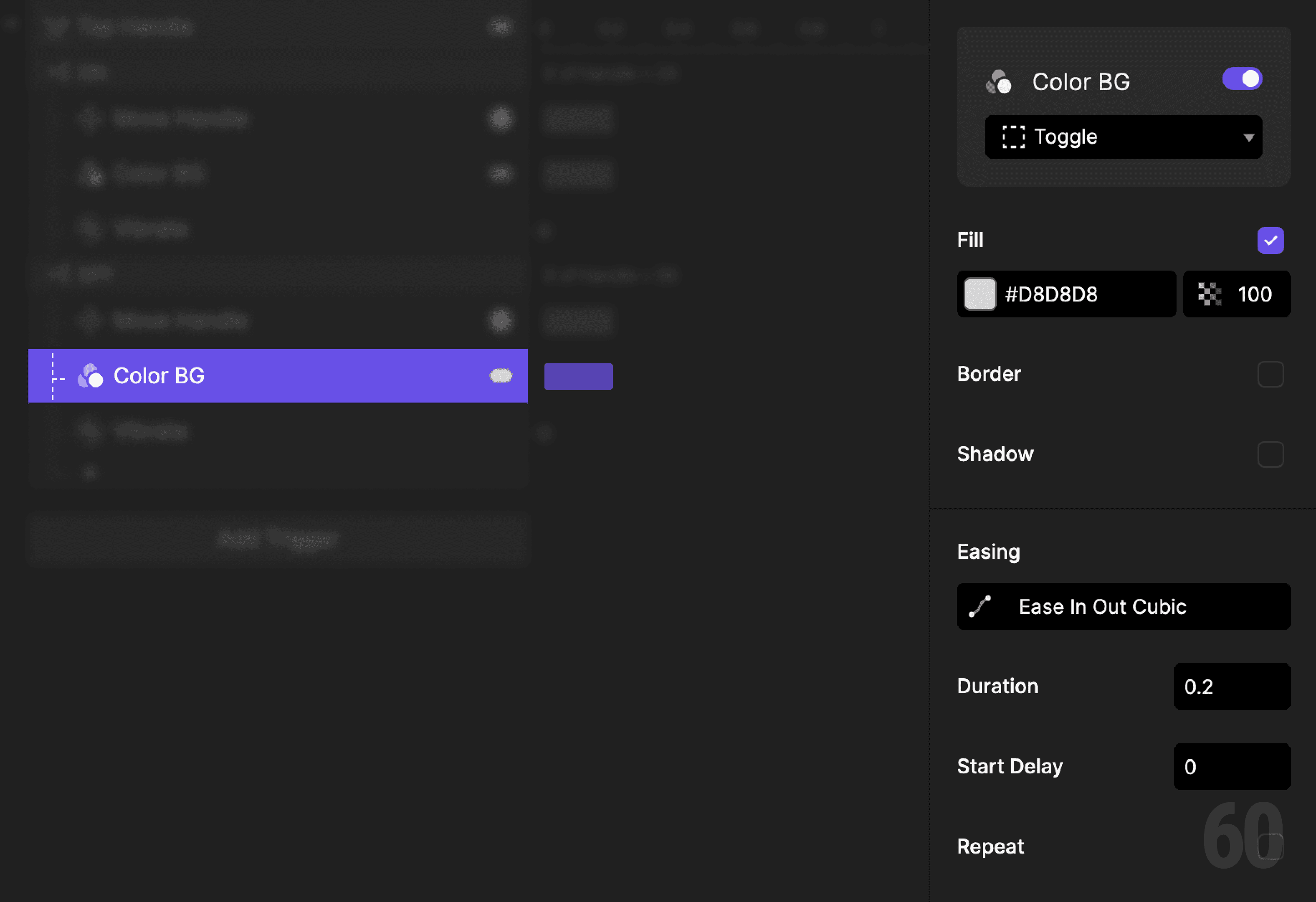
Task: Click the chevron arrow on the Toggle dropdown
Action: (1249, 137)
